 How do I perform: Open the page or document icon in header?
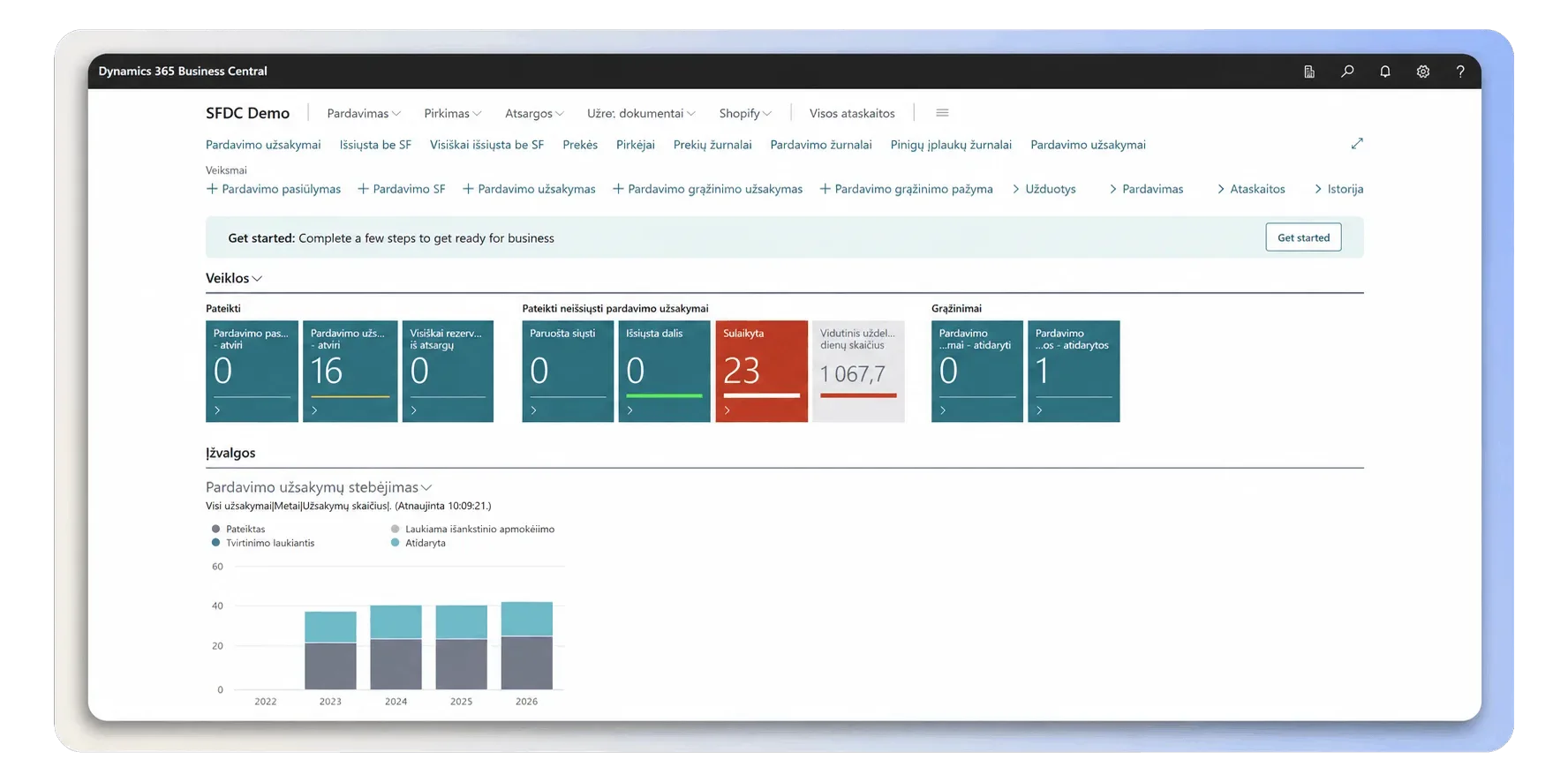(x=1309, y=71)
